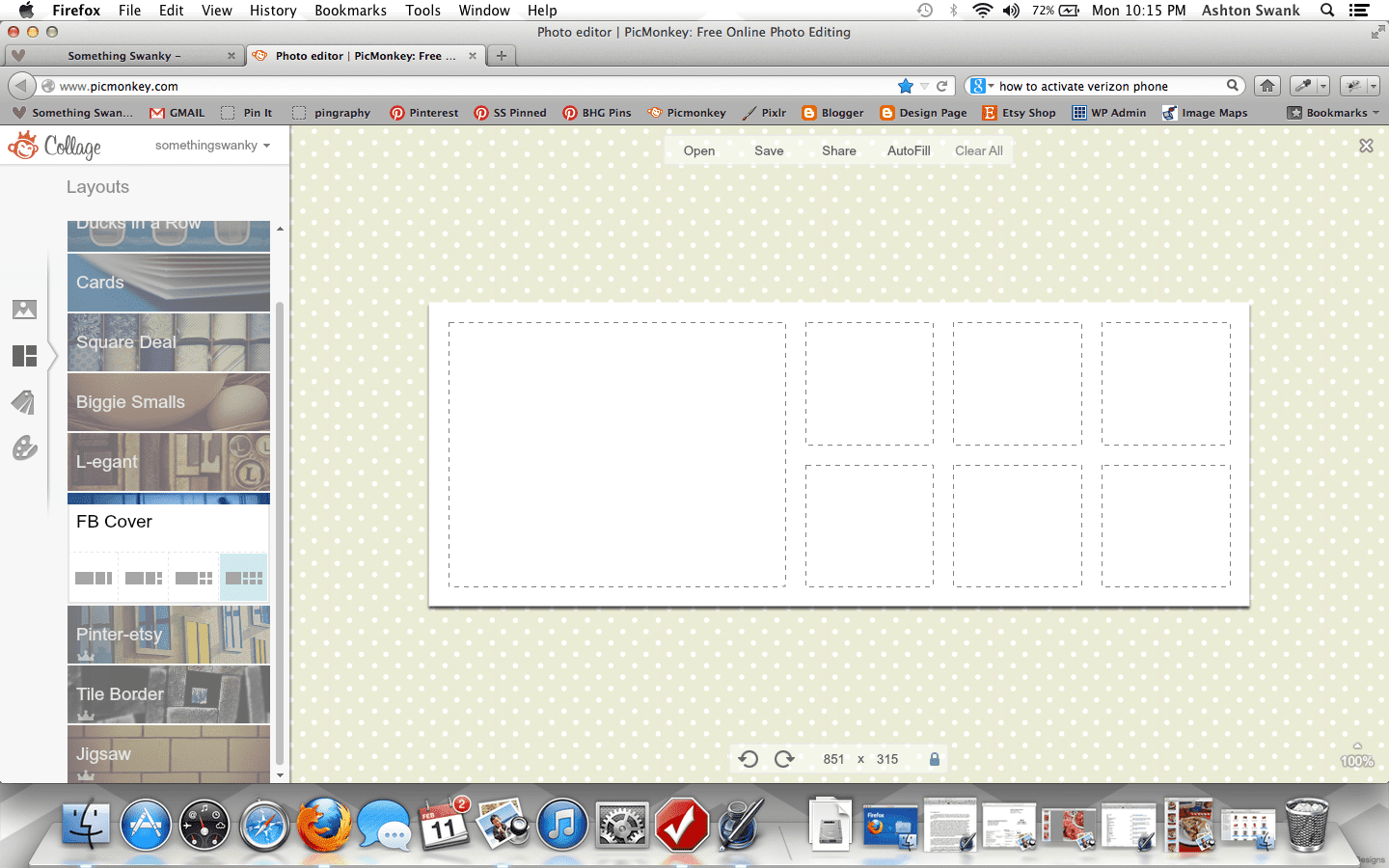Choose the Pinter-etsy layout thumbnail
The height and width of the screenshot is (868, 1389).
tap(169, 635)
